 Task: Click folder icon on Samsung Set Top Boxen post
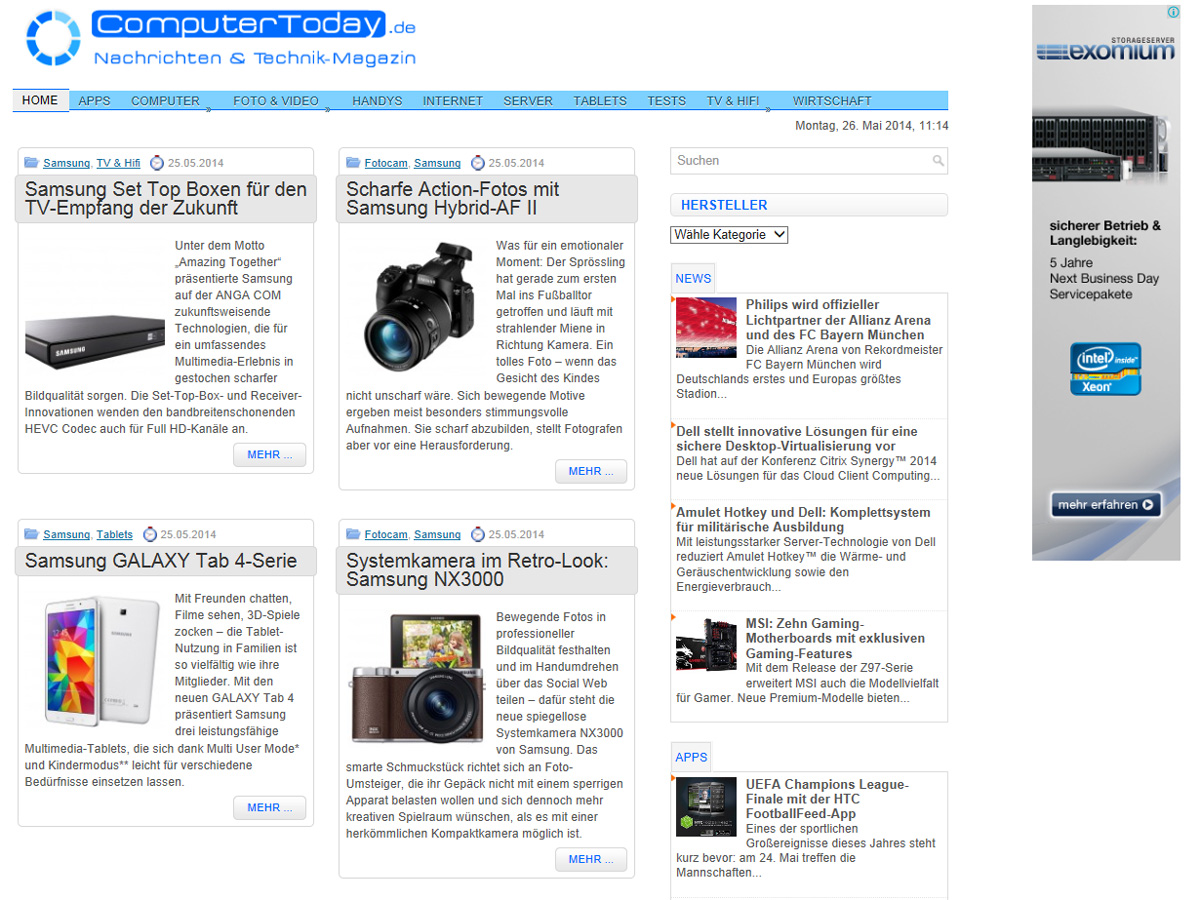click(x=32, y=162)
